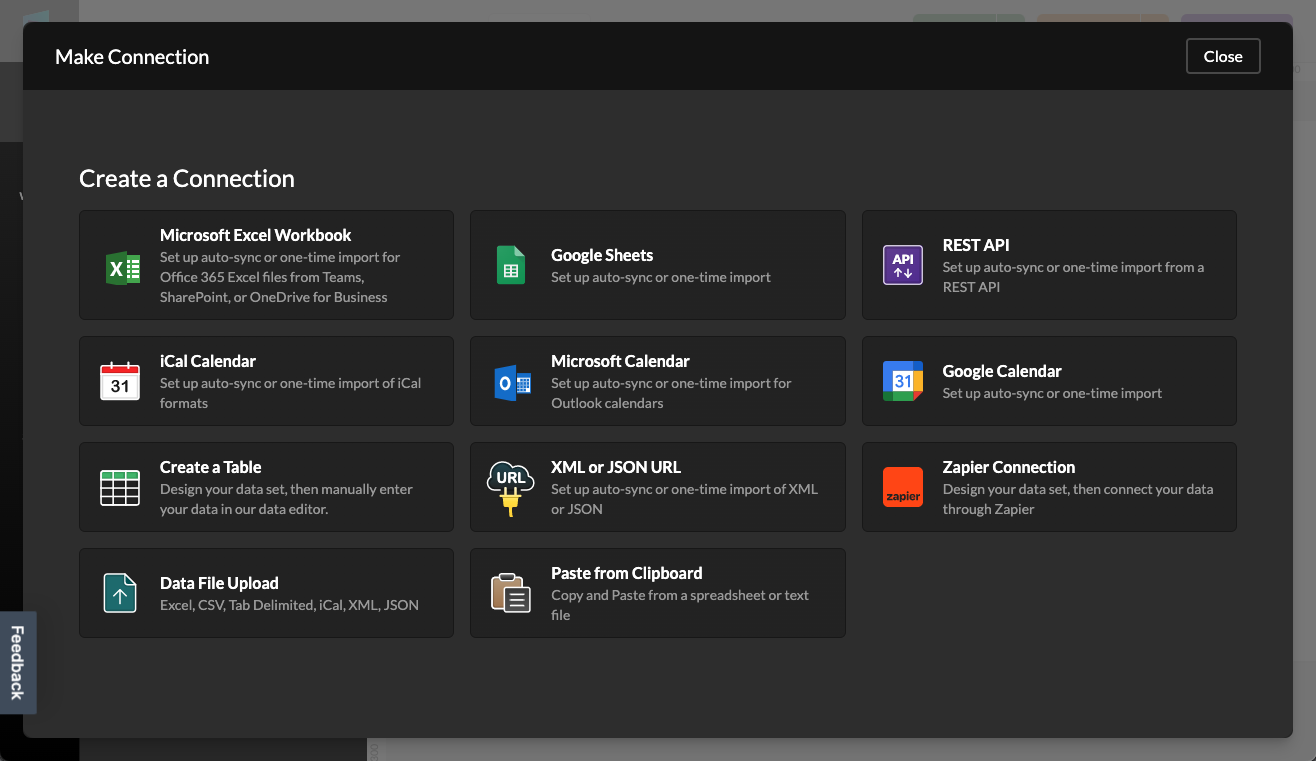Screen dimensions: 1316x761
Task: Open the Paste from Clipboard option
Action: [657, 593]
